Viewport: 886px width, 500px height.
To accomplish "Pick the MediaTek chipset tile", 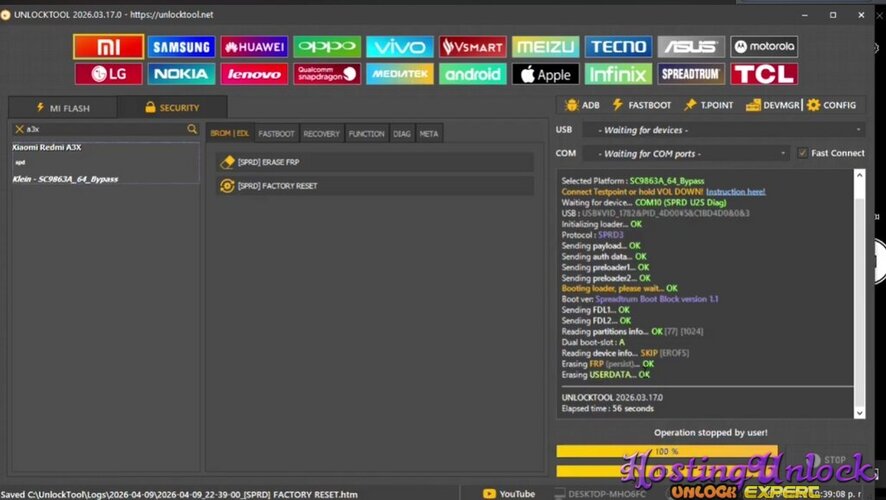I will (x=399, y=74).
